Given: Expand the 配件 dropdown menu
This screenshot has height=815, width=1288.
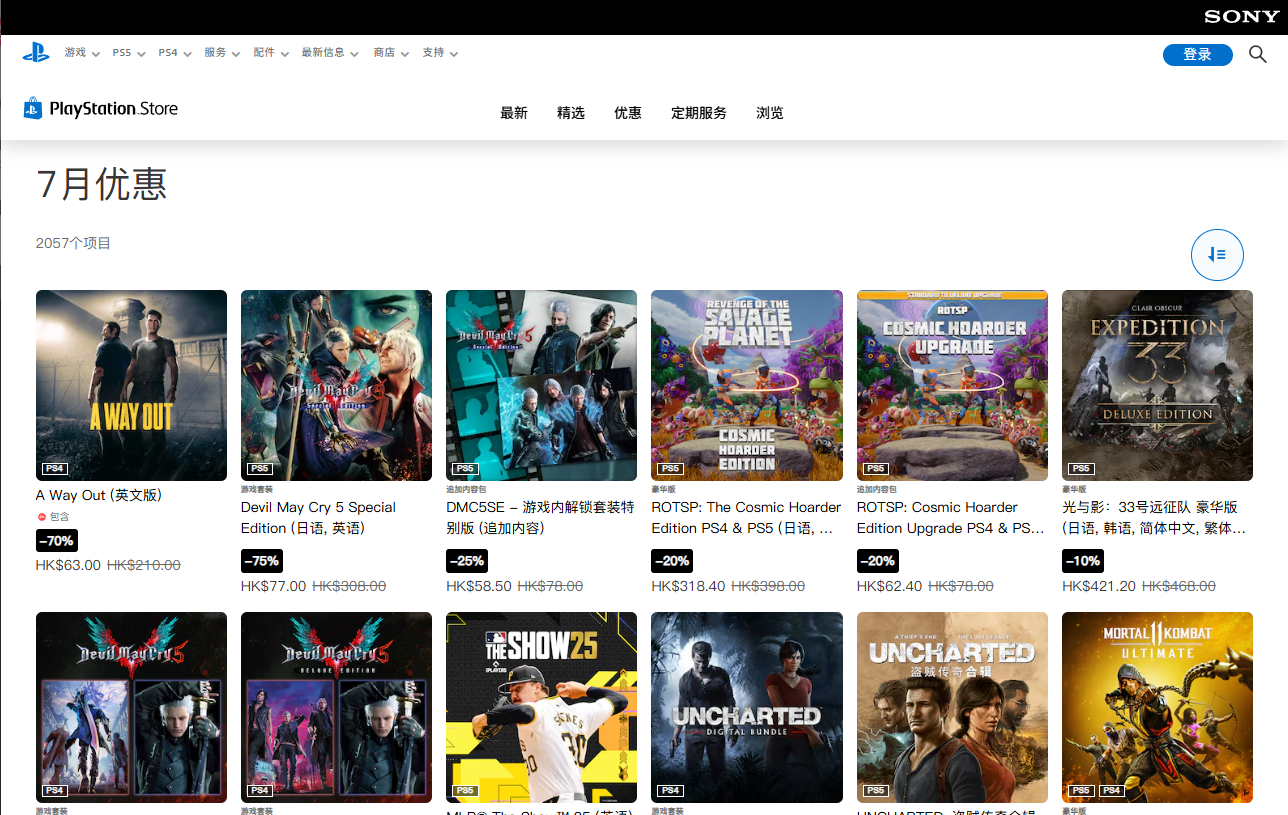Looking at the screenshot, I should pyautogui.click(x=271, y=53).
